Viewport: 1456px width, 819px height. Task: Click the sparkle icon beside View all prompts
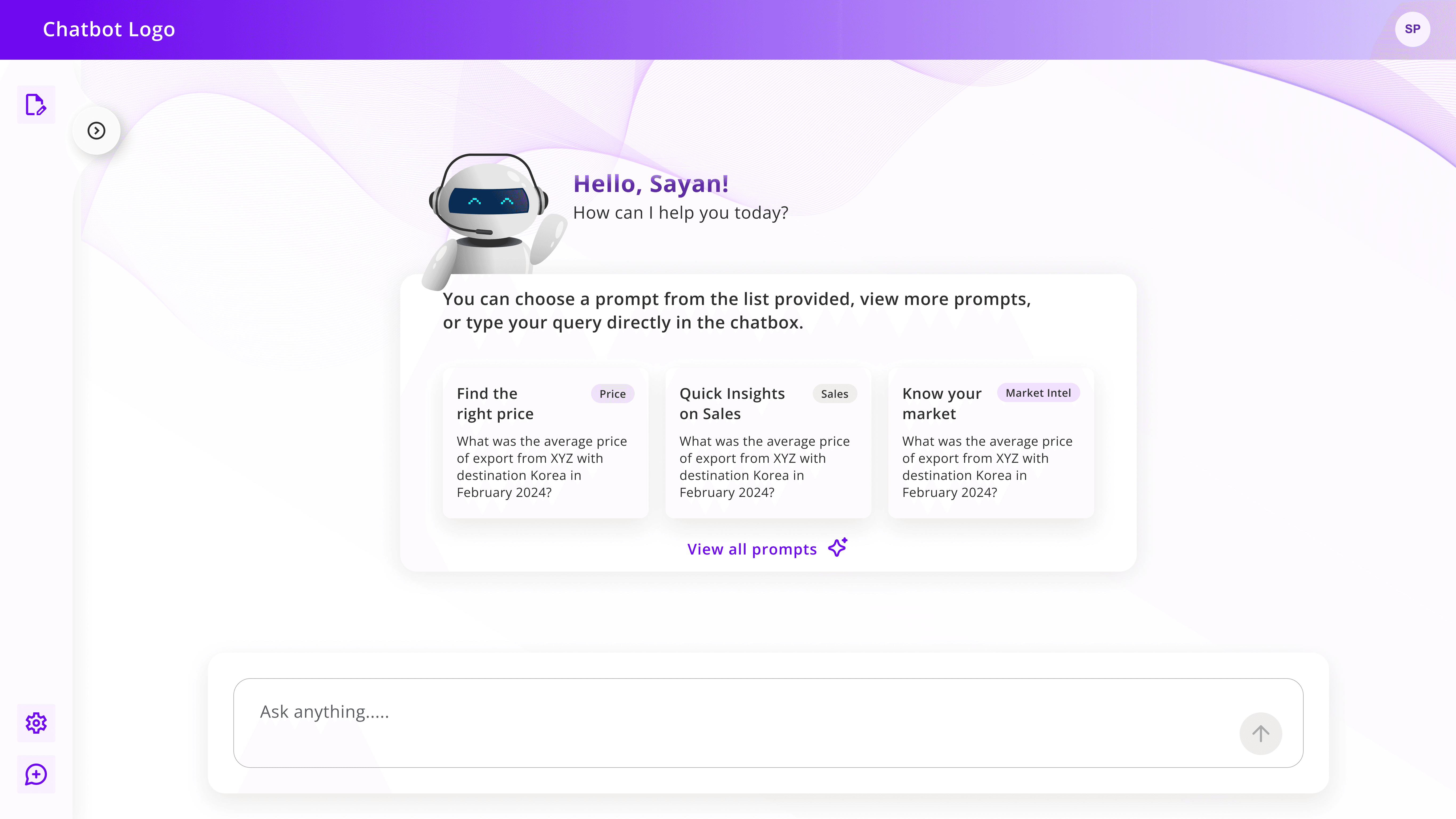pyautogui.click(x=838, y=548)
